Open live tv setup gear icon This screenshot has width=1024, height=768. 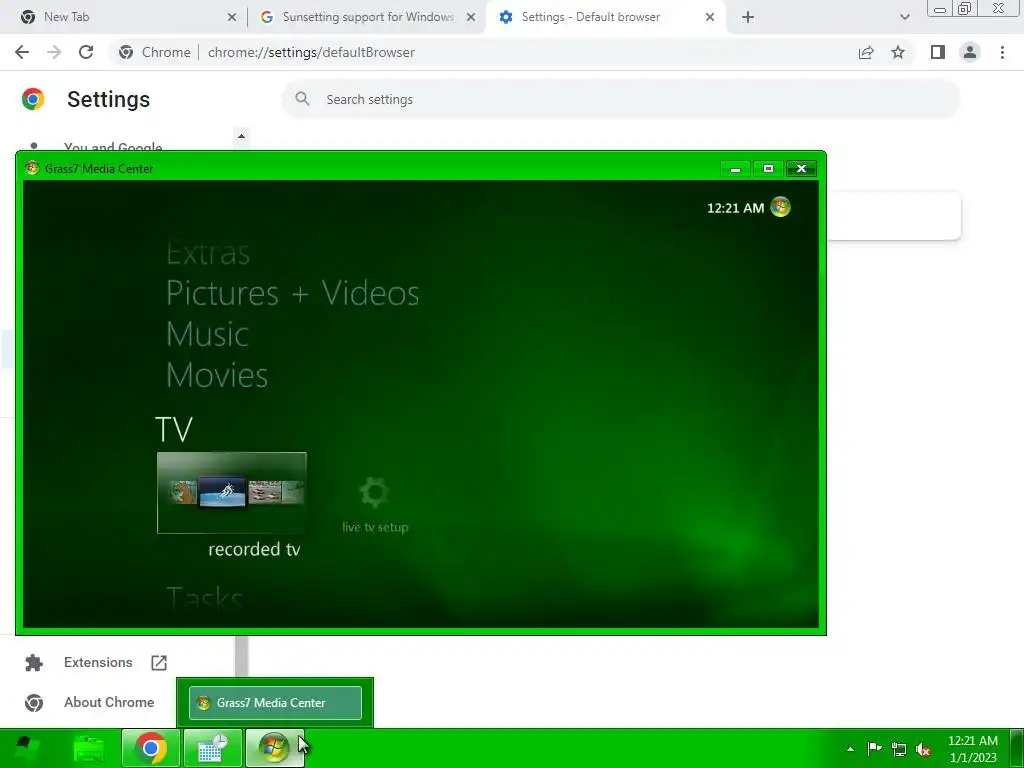(x=374, y=492)
